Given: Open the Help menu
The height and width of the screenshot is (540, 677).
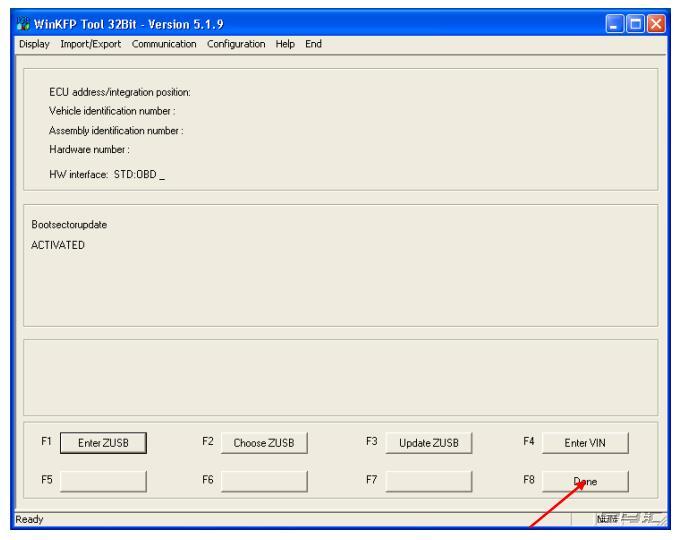Looking at the screenshot, I should tap(285, 44).
